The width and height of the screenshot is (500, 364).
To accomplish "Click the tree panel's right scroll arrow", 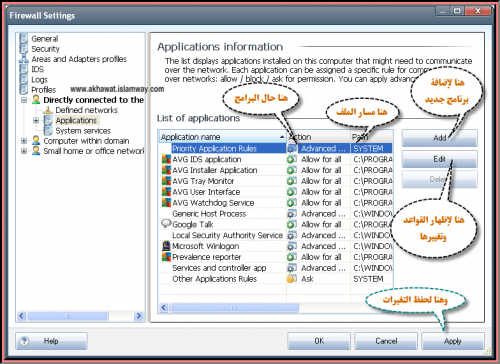I will [x=139, y=315].
